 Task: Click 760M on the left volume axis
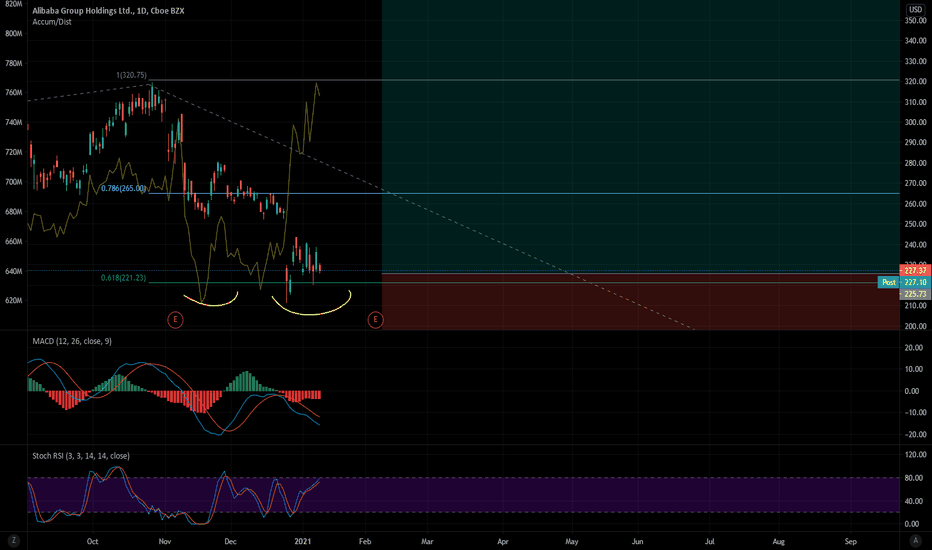13,93
